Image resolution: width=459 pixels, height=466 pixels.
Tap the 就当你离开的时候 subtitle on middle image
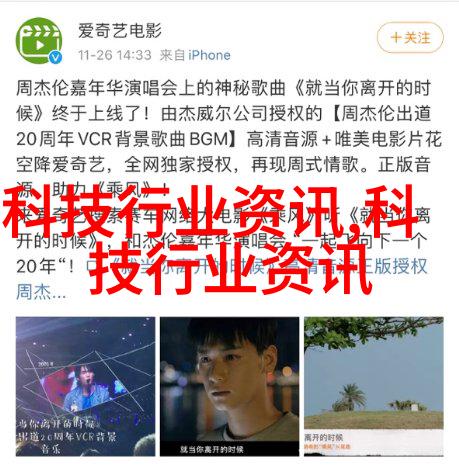[x=212, y=449]
